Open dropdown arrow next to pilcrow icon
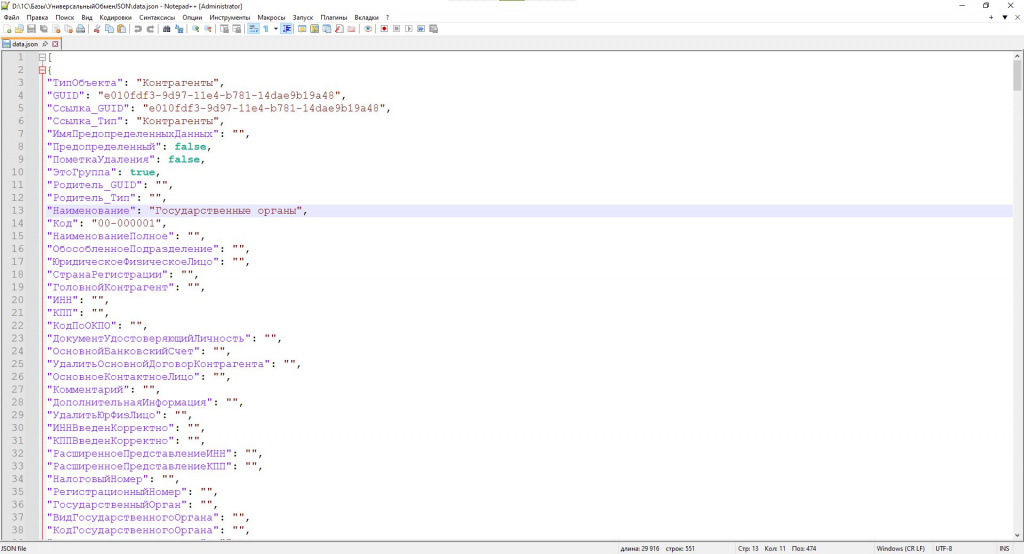The image size is (1024, 554). [x=276, y=29]
